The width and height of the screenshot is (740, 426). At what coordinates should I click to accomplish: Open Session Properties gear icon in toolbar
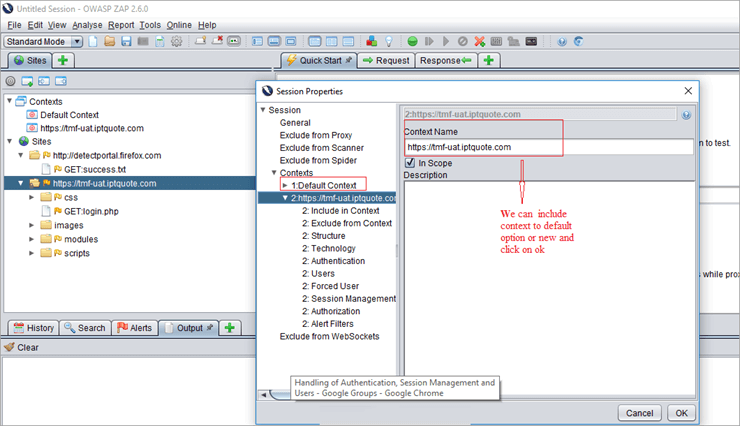tap(177, 42)
